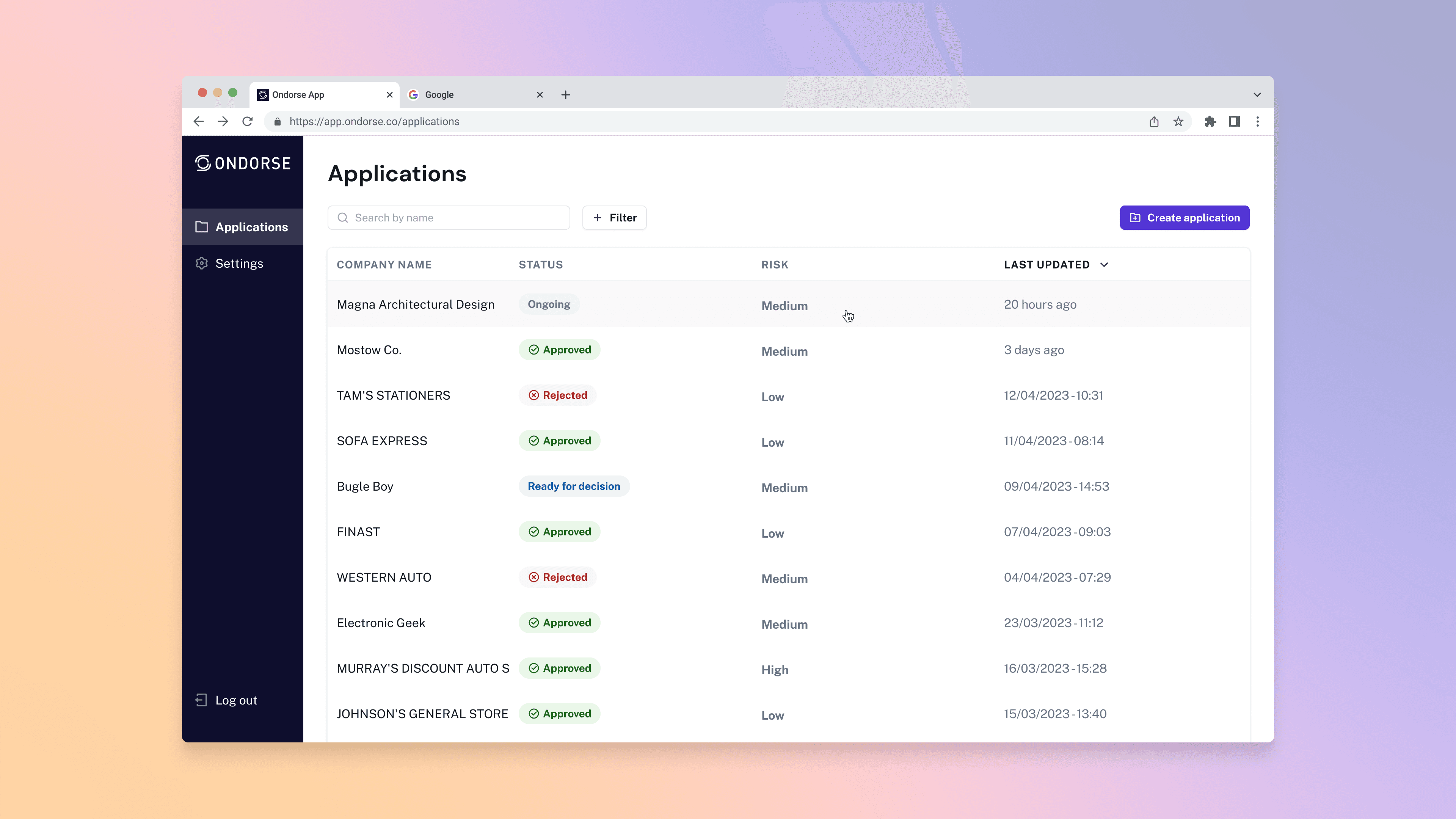Switch to the Google tab
The width and height of the screenshot is (1456, 819).
click(469, 95)
